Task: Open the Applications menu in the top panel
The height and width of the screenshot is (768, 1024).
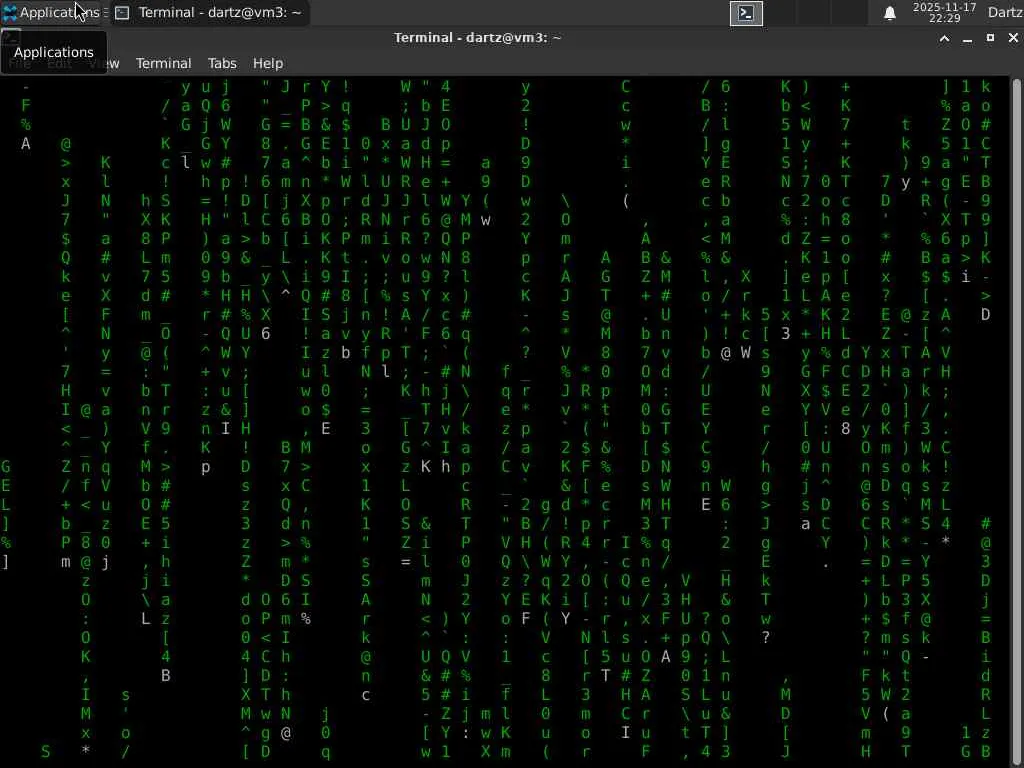Action: click(52, 12)
